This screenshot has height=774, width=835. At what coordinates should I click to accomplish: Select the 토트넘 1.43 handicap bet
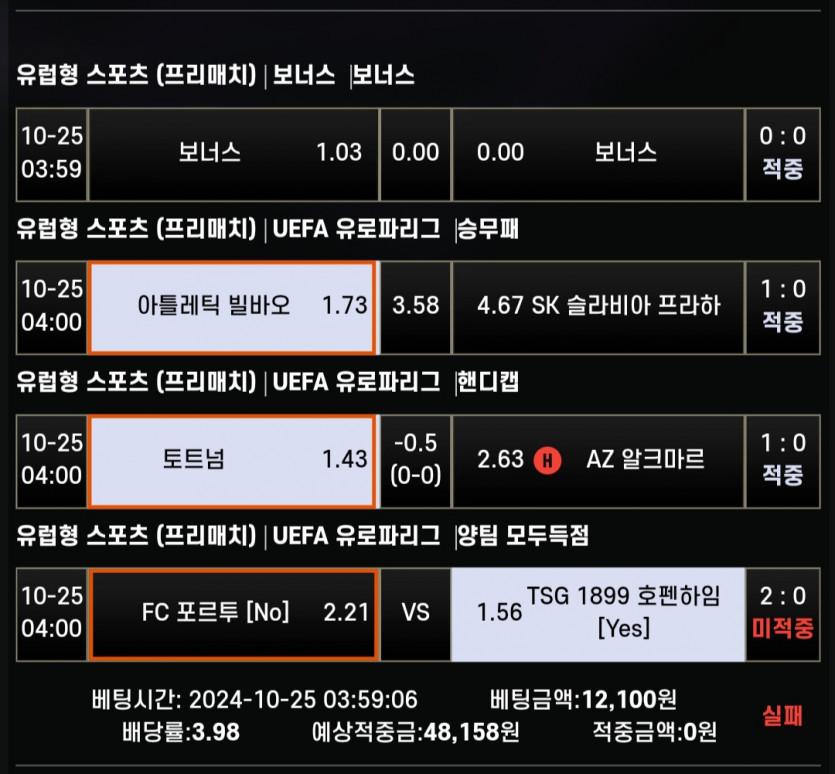click(x=233, y=460)
